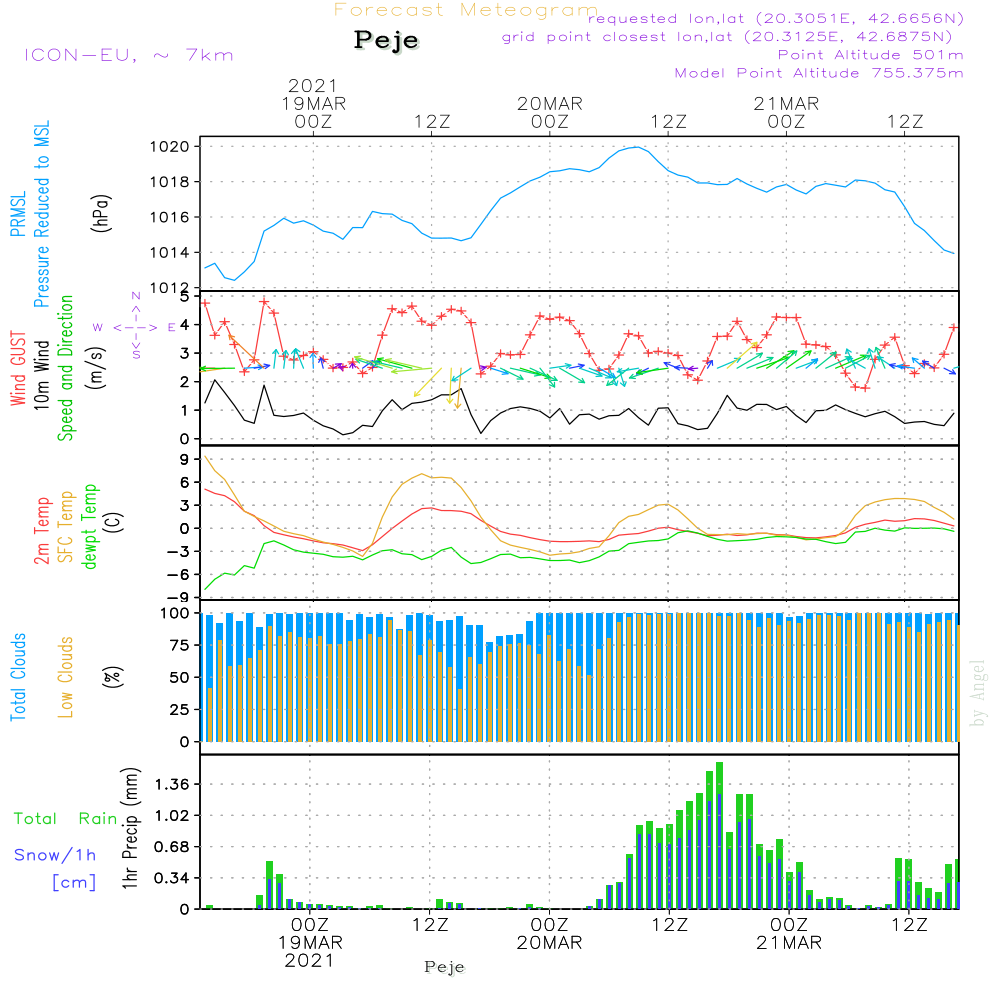Viewport: 1000px width, 1000px height.
Task: Click the "(hPa)" unit label
Action: point(101,214)
